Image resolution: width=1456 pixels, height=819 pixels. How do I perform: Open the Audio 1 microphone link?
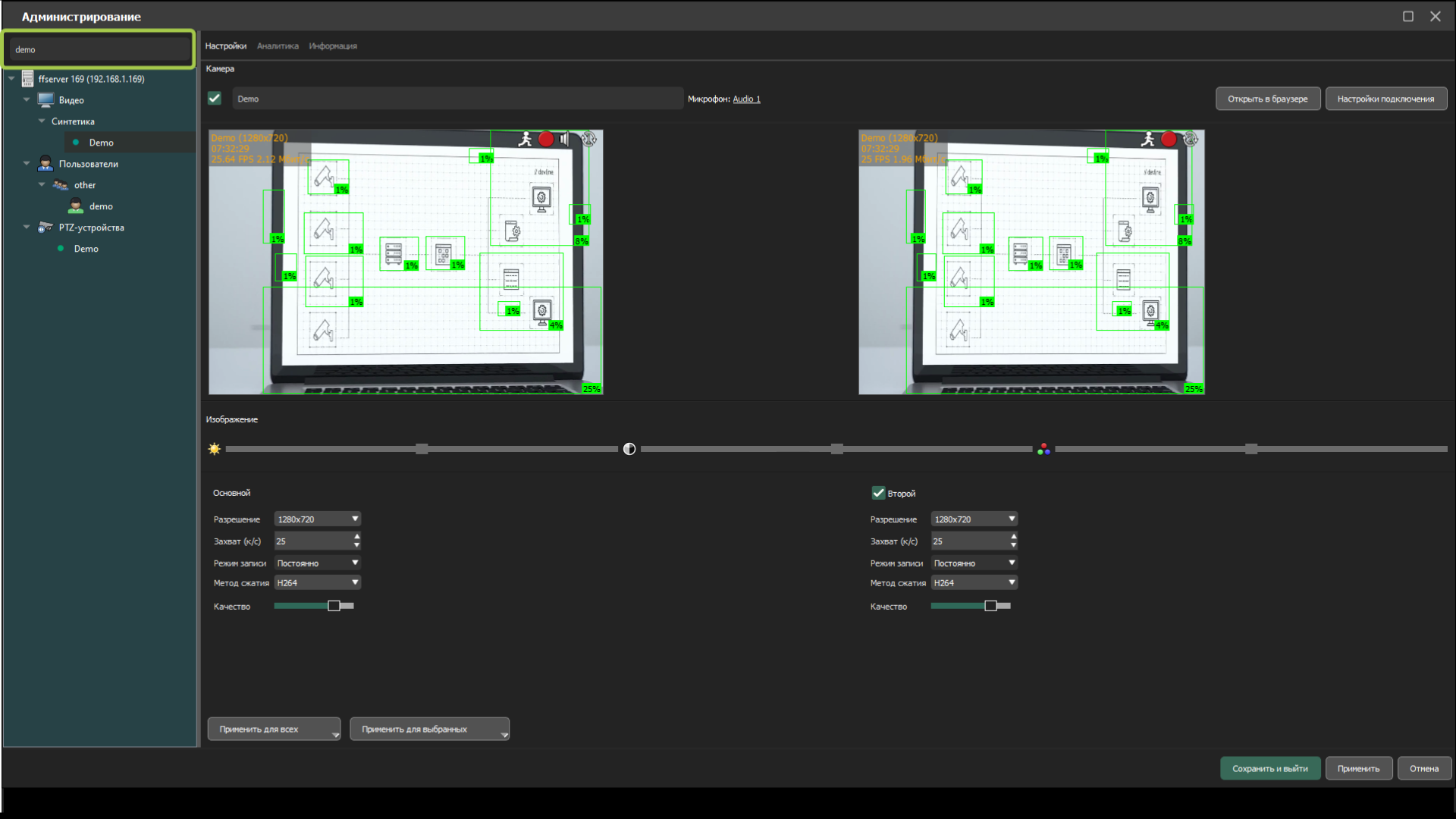pyautogui.click(x=746, y=99)
